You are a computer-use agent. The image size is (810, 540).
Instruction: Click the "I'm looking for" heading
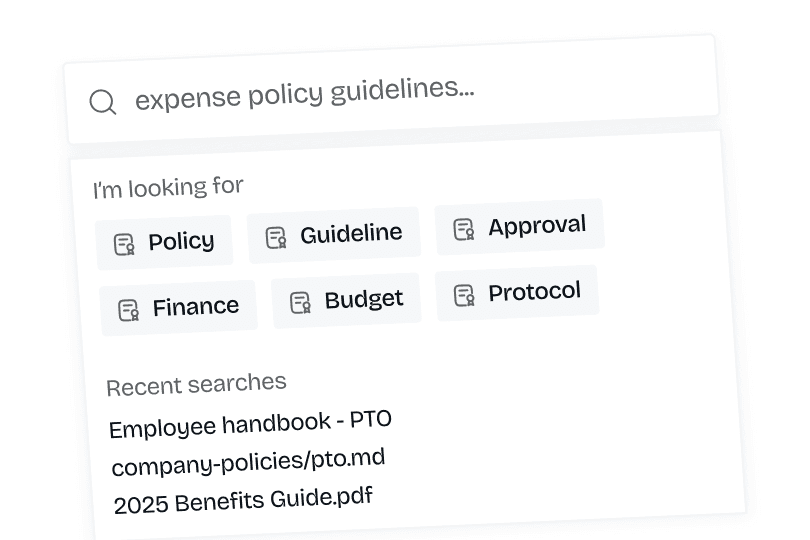pyautogui.click(x=168, y=186)
